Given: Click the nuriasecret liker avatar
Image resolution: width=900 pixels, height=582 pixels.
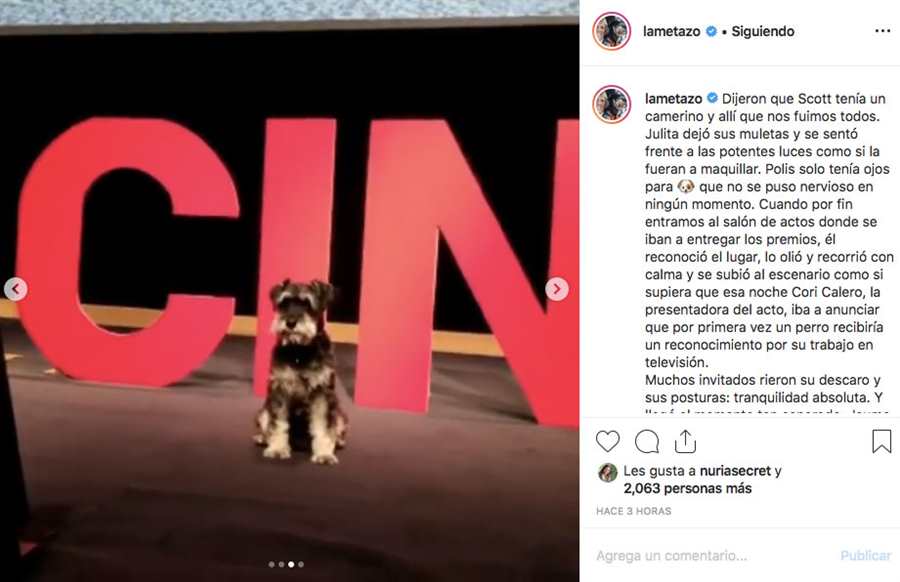Looking at the screenshot, I should pyautogui.click(x=608, y=473).
